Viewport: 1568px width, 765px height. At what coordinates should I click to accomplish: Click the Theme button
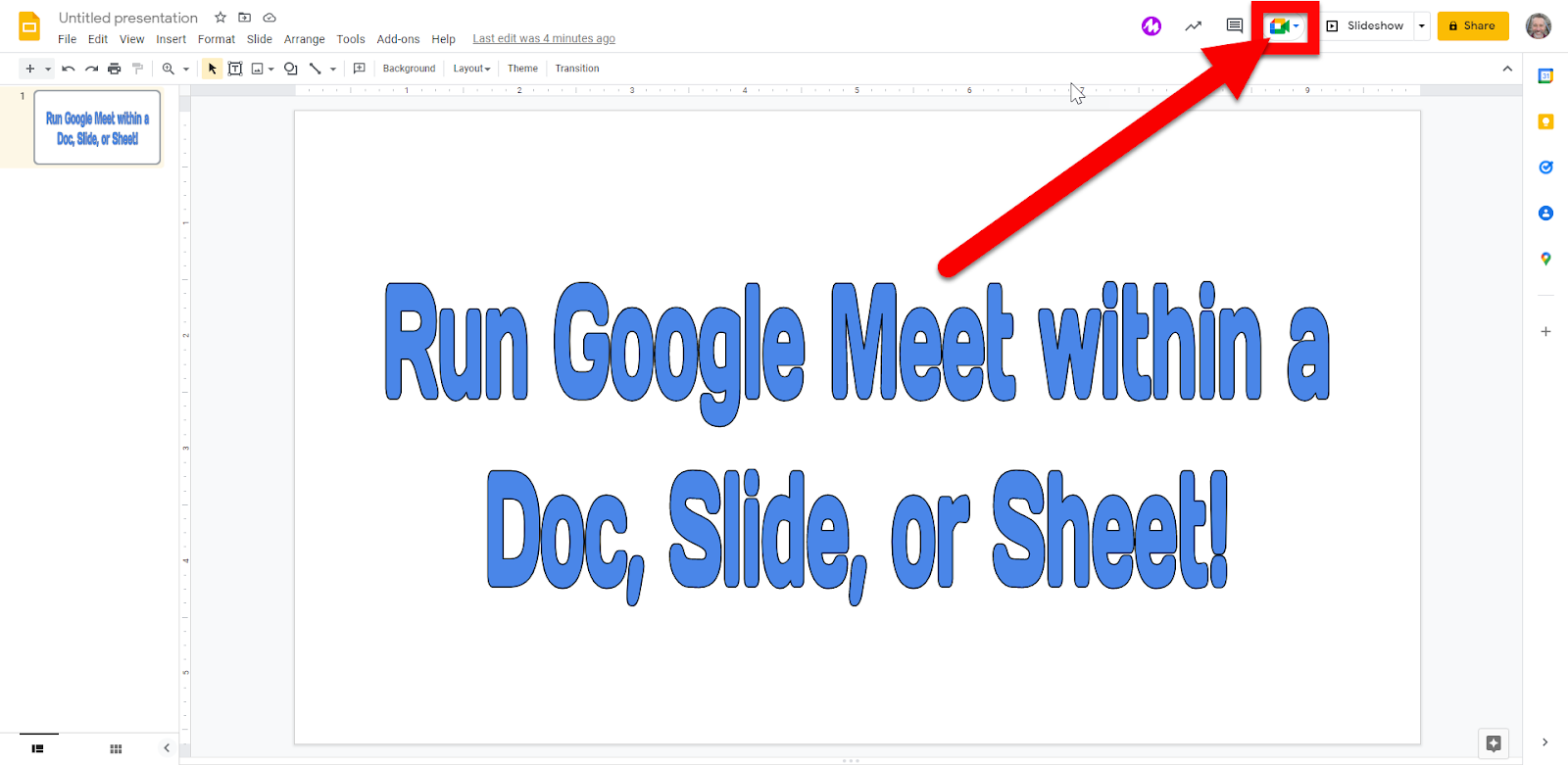pyautogui.click(x=522, y=69)
